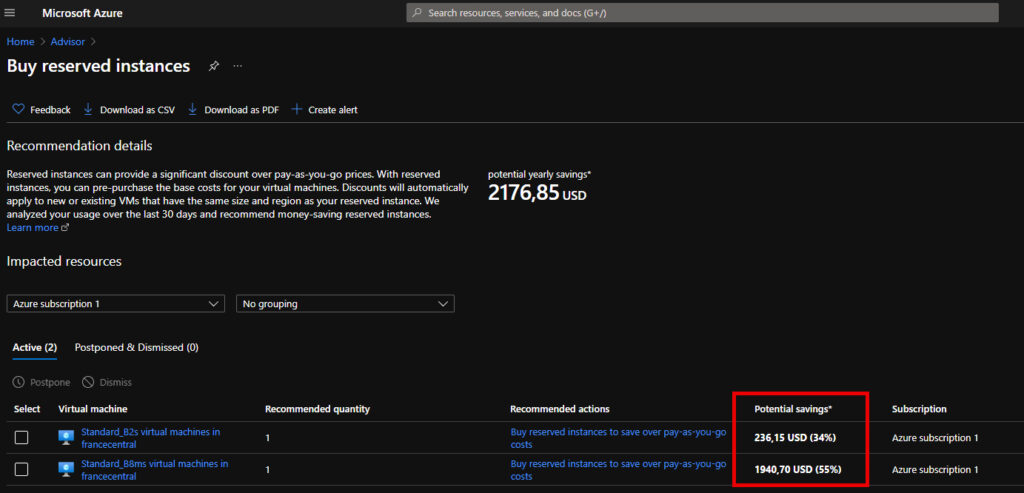
Task: Switch to the Active (2) tab
Action: (35, 348)
